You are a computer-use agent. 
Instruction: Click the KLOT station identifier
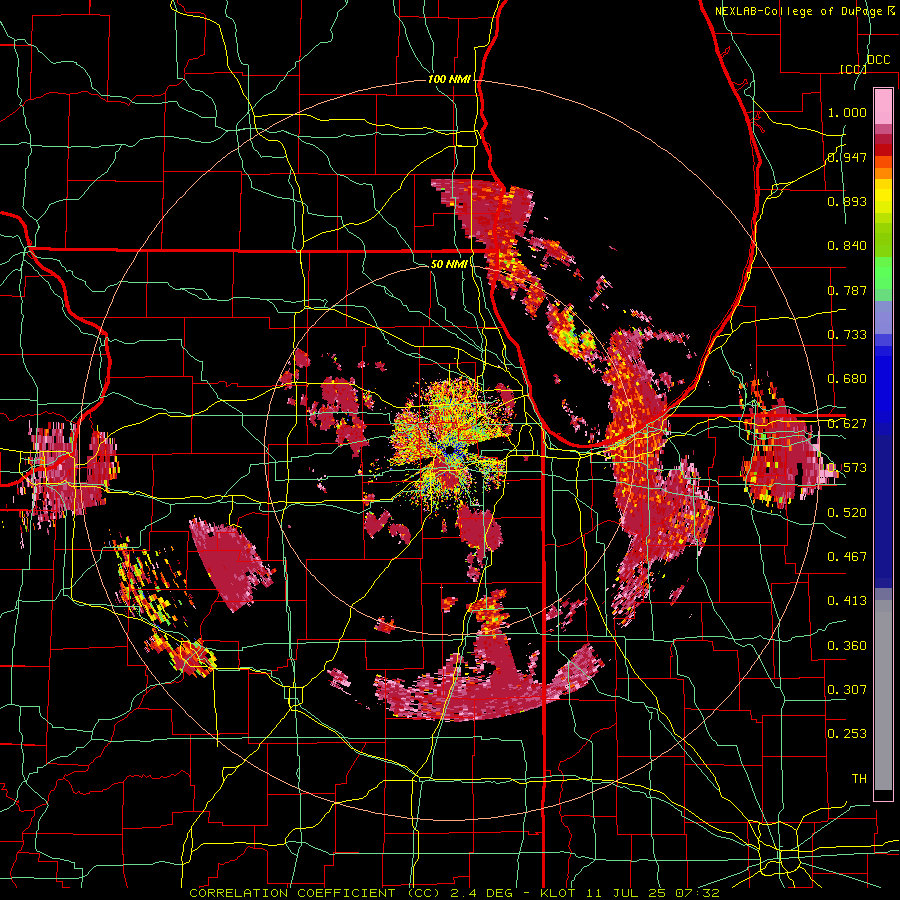[558, 893]
